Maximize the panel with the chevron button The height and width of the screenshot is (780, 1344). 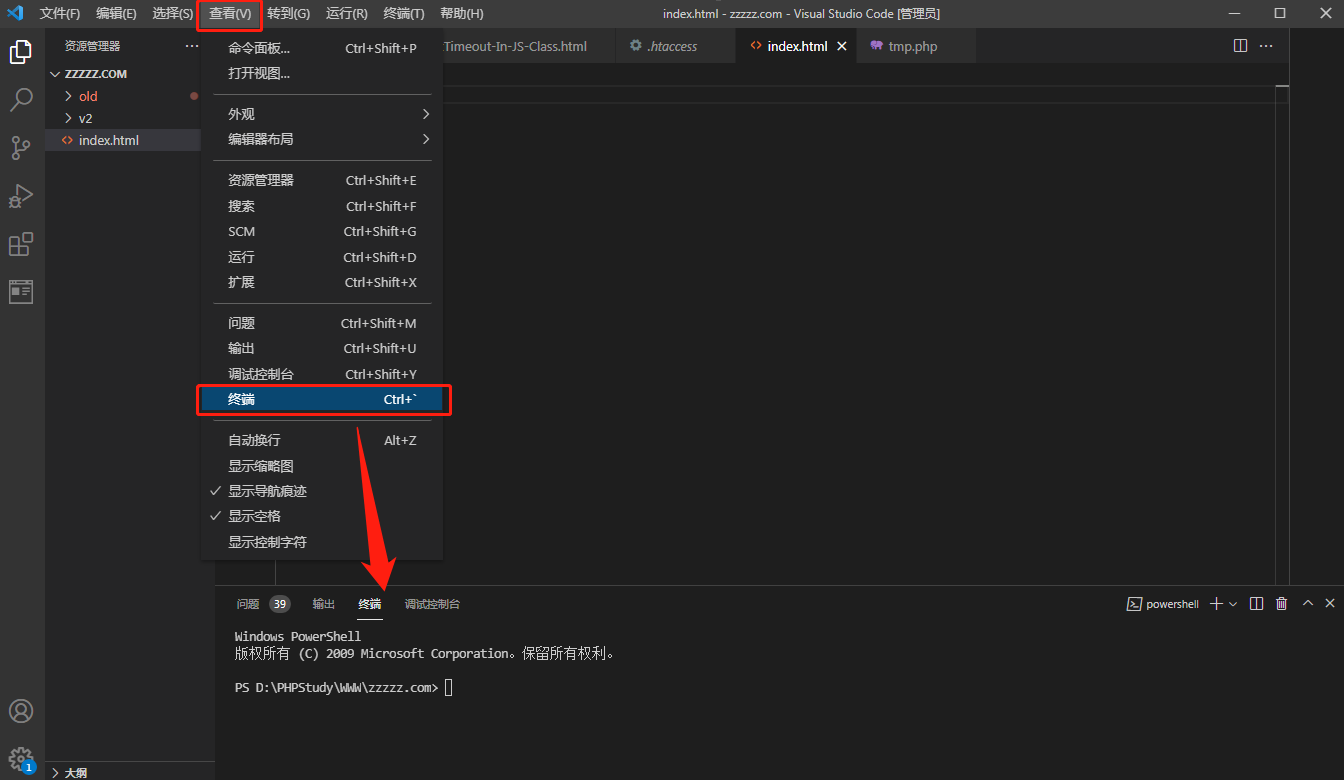coord(1307,603)
